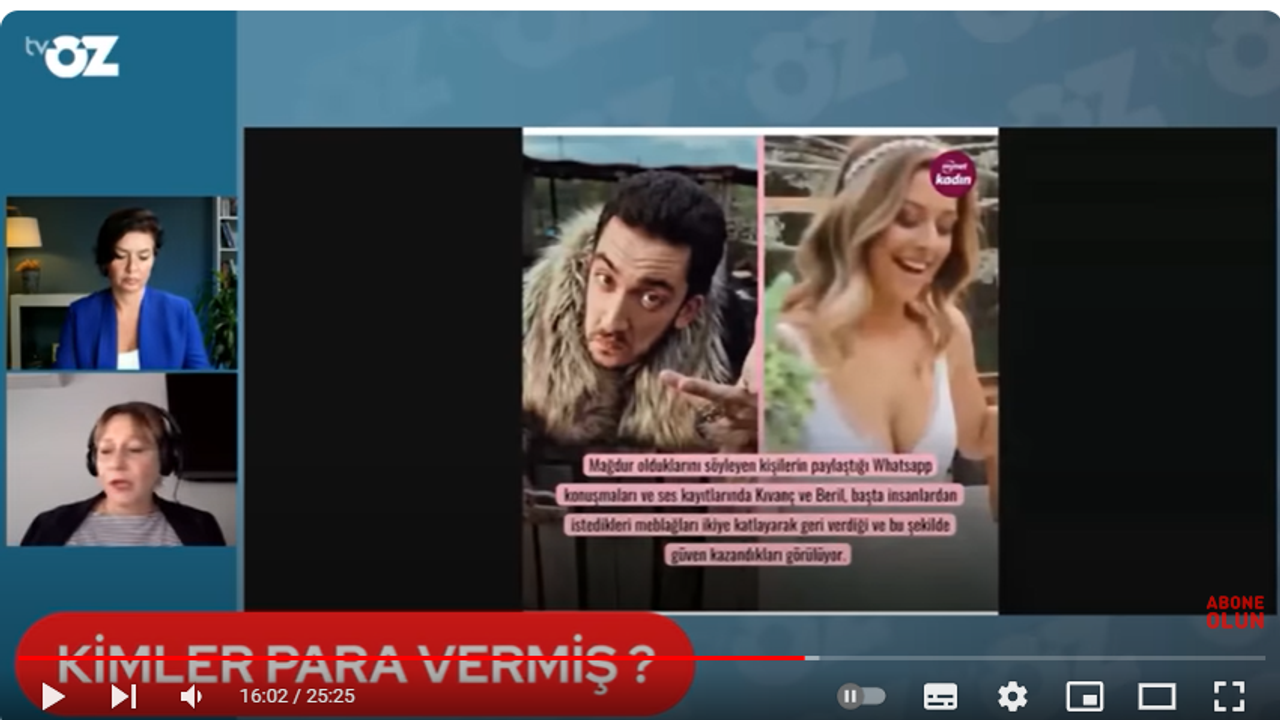Select the webcam feed of woman wearing headphones

tap(121, 460)
